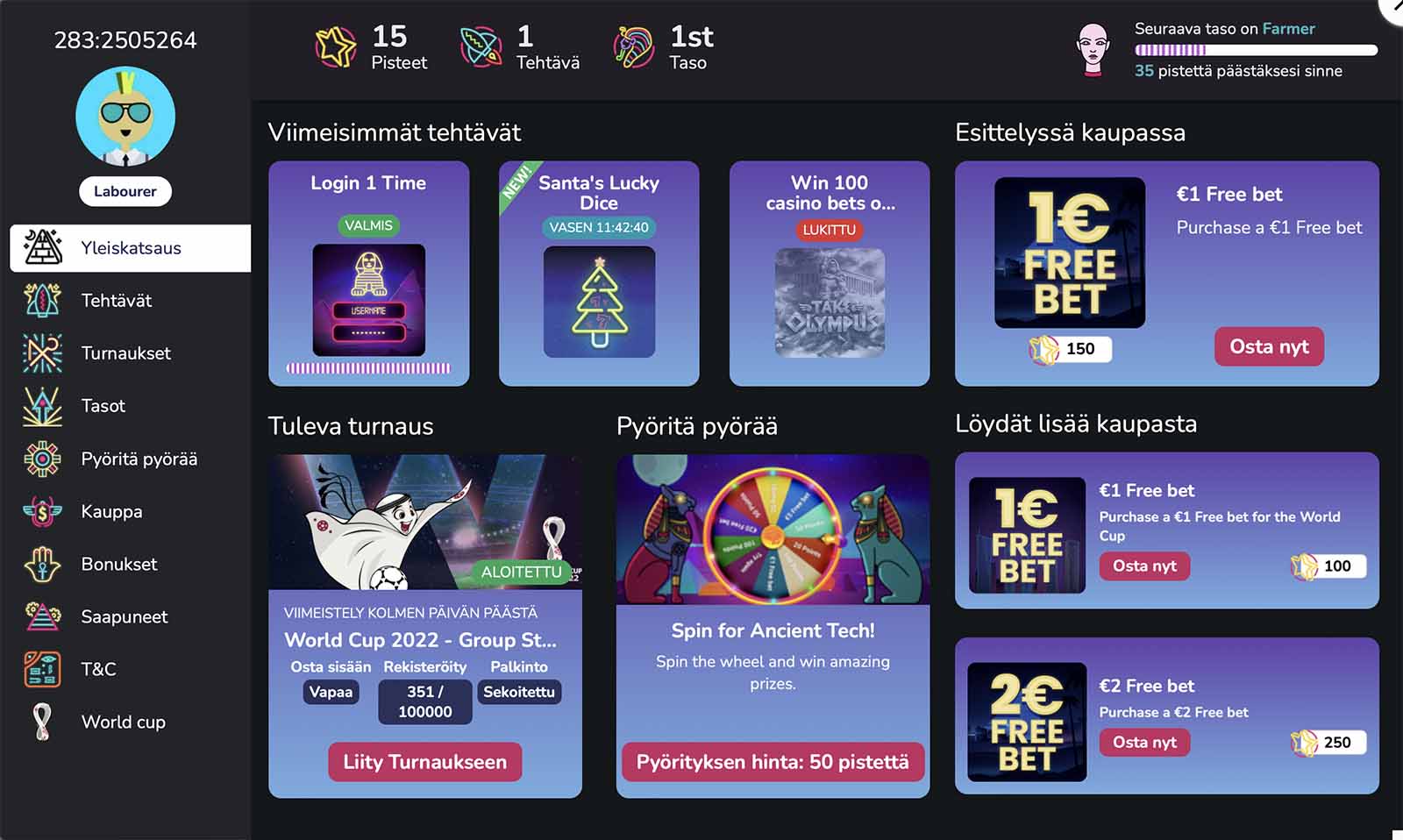This screenshot has width=1403, height=840.
Task: Click Pyörityksen hinta: 50 pistettä button
Action: (773, 762)
